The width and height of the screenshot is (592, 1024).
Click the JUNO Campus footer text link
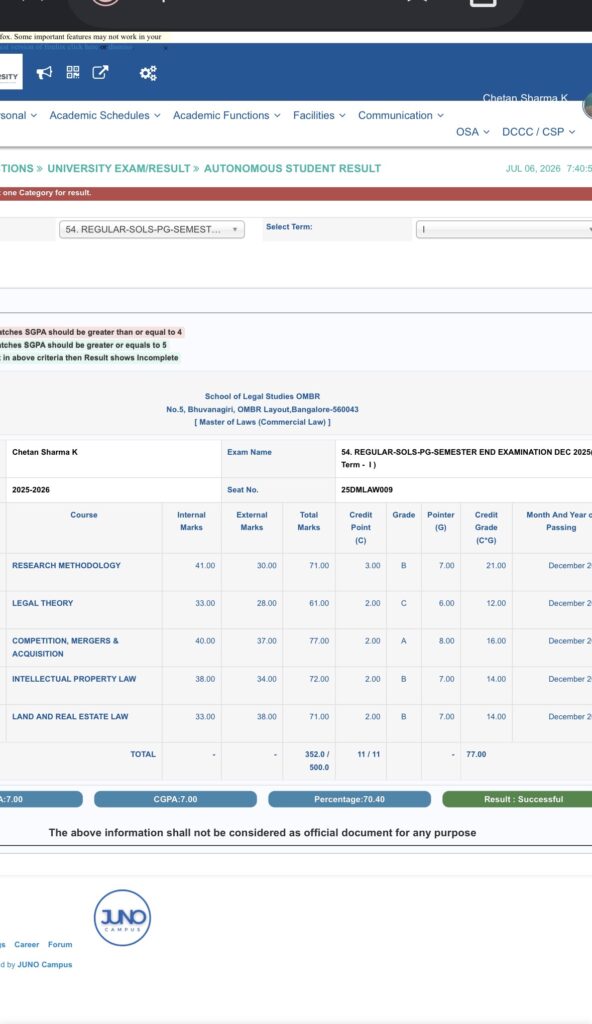(x=44, y=965)
